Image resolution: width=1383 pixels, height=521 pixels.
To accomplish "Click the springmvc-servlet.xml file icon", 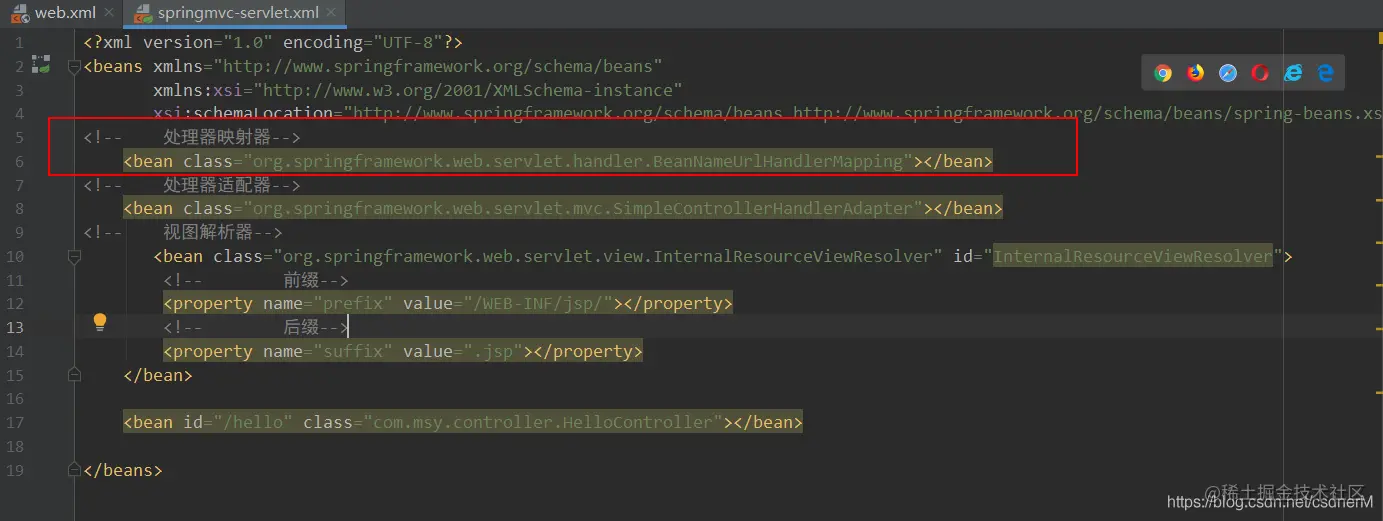I will click(144, 13).
